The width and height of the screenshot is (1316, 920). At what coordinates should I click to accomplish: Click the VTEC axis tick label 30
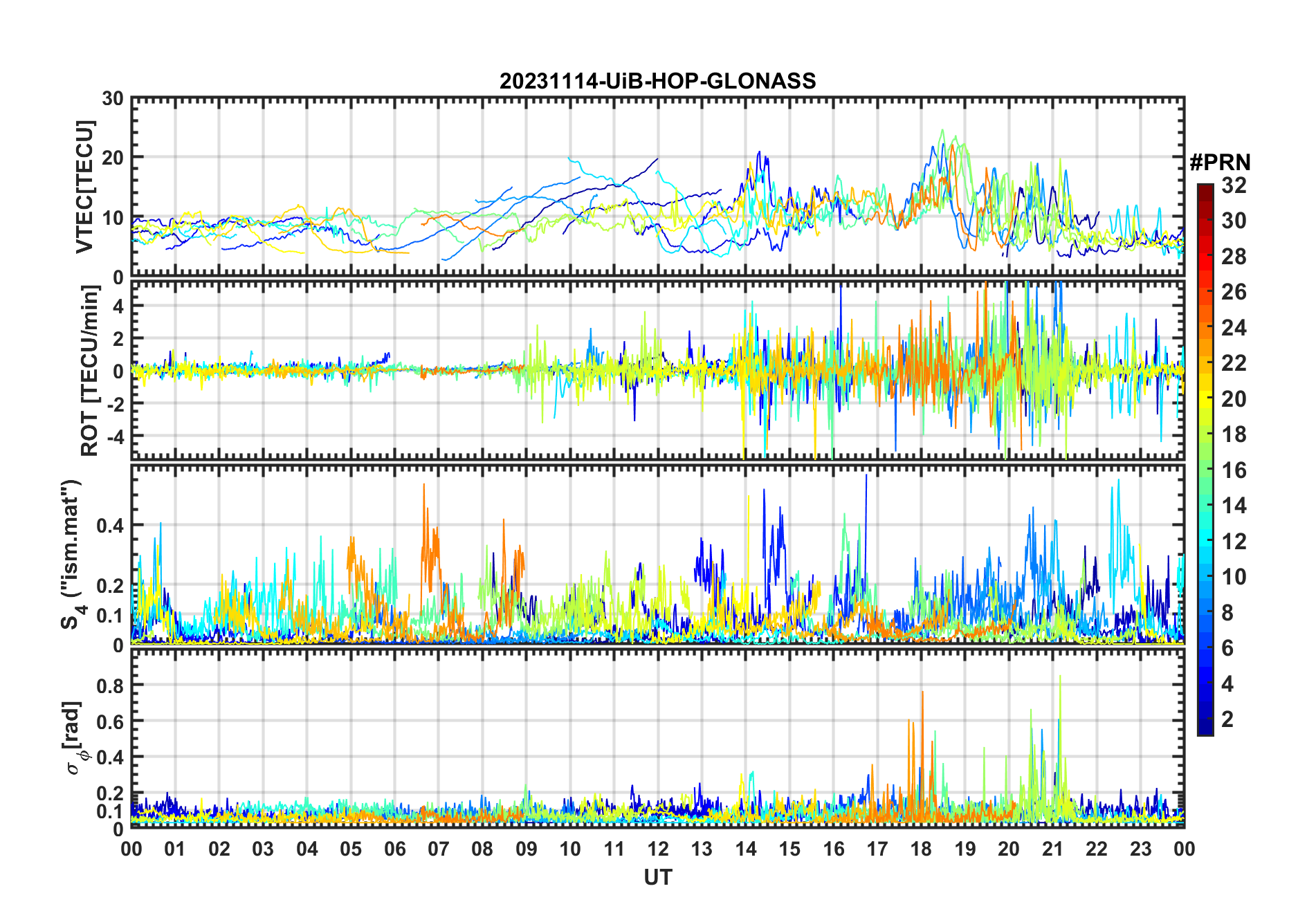pos(113,99)
